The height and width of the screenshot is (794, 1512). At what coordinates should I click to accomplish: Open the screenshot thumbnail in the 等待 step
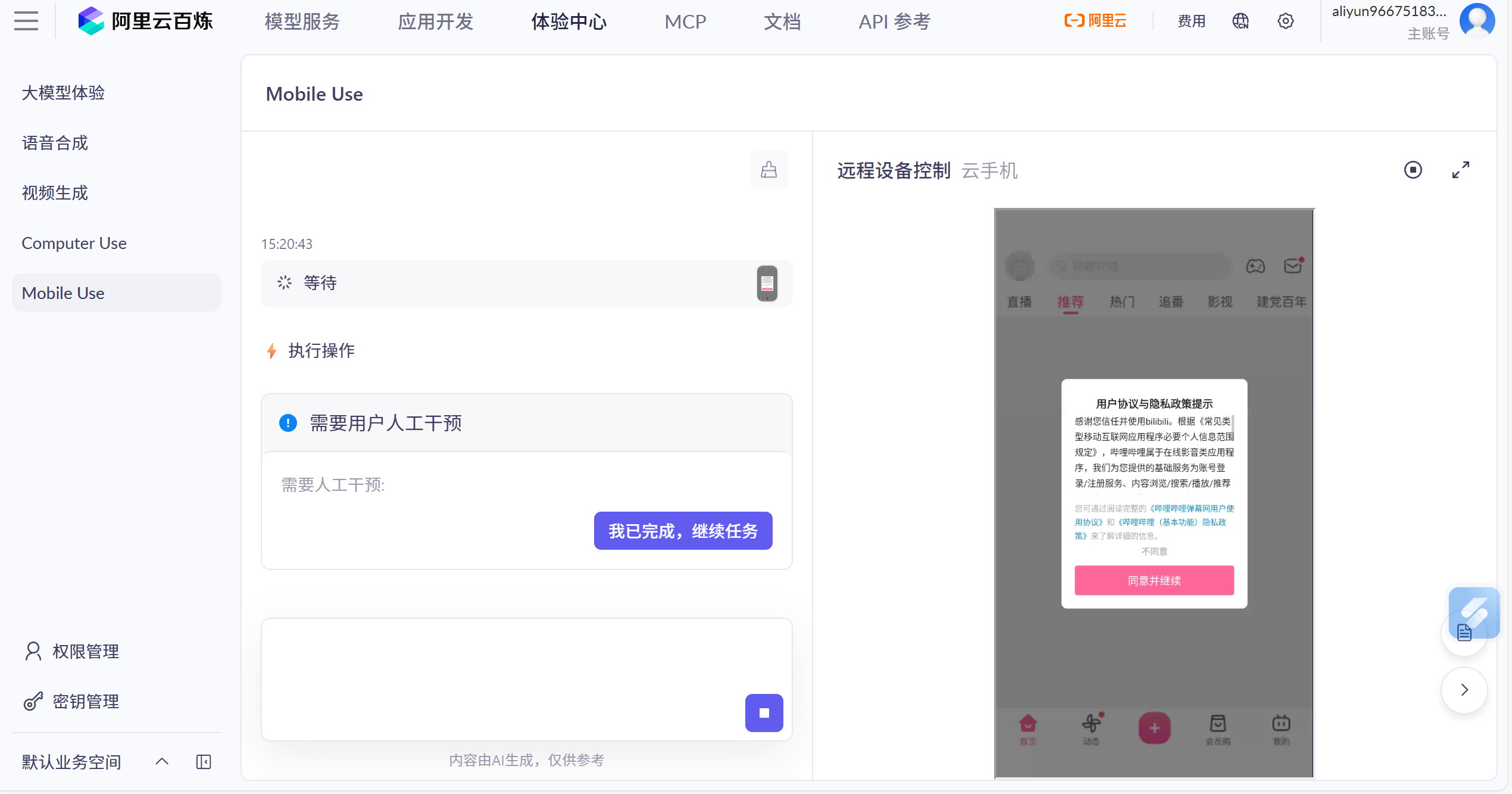click(x=767, y=284)
